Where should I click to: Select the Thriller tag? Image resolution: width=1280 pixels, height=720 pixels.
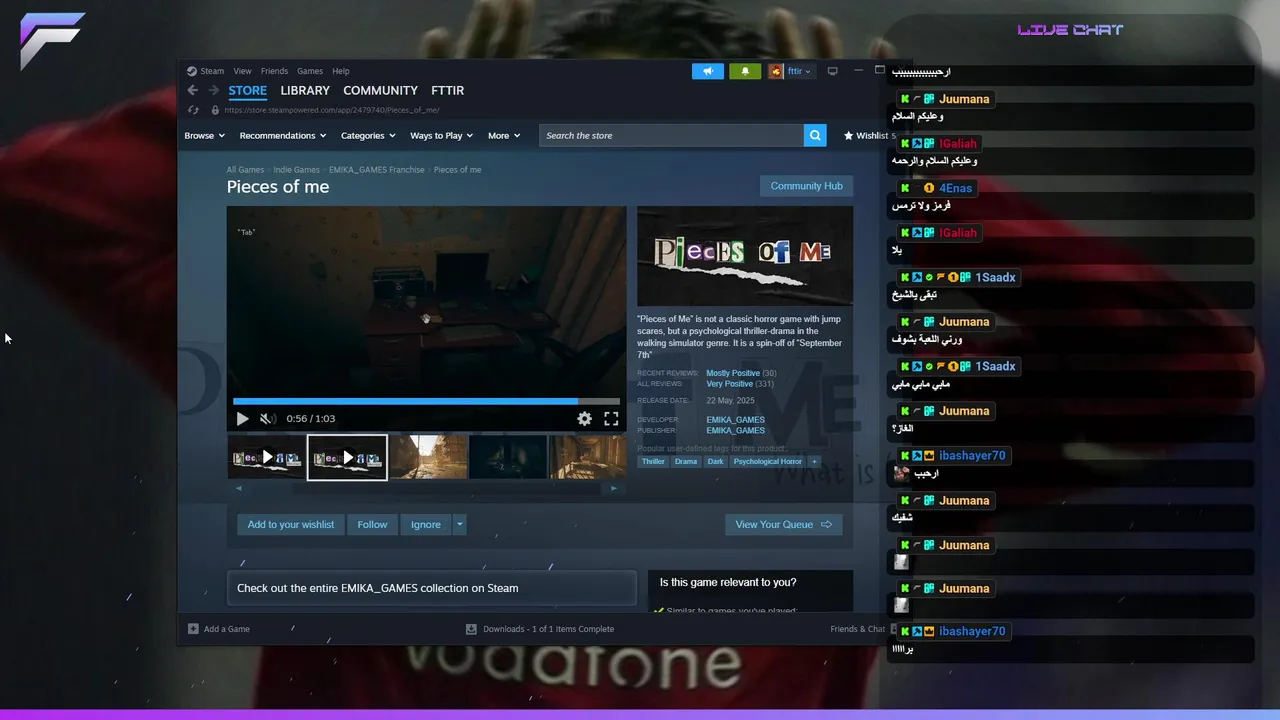click(x=653, y=461)
